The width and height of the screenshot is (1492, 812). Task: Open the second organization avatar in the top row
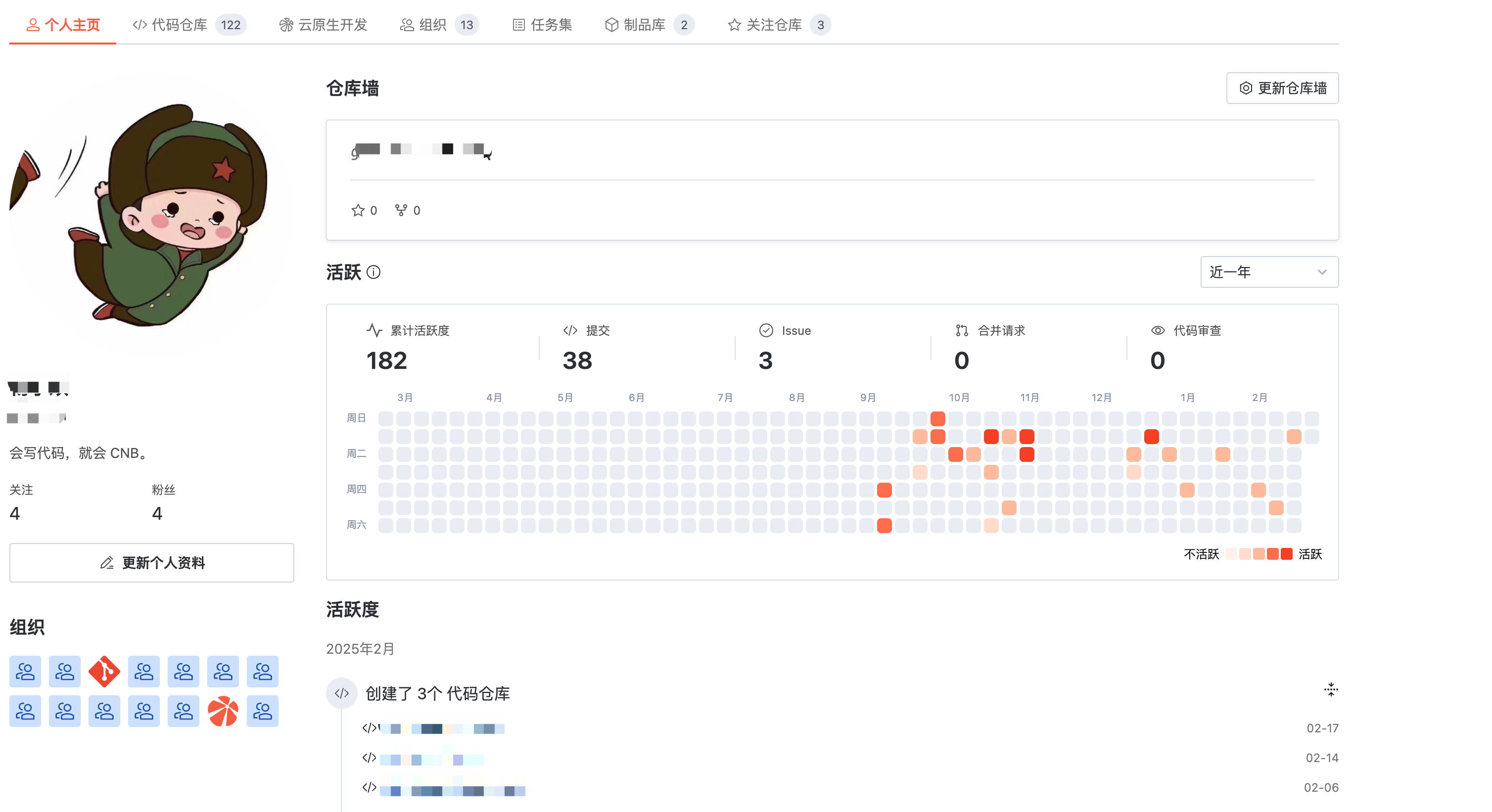[64, 671]
